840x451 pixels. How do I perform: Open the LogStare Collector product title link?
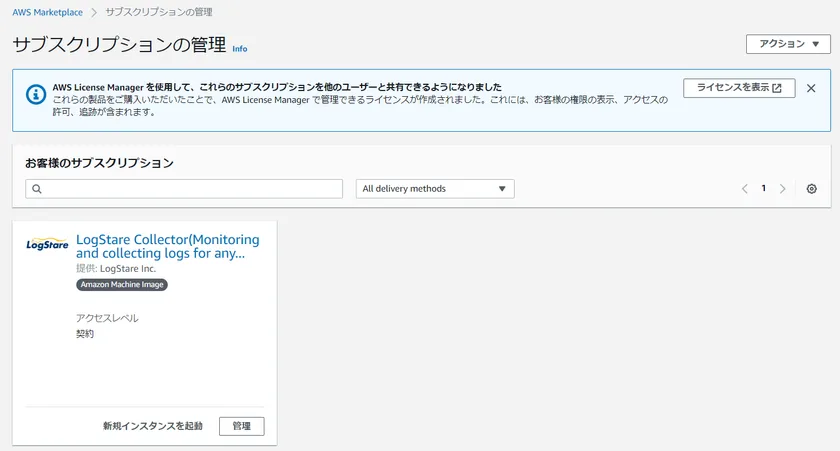(x=167, y=246)
